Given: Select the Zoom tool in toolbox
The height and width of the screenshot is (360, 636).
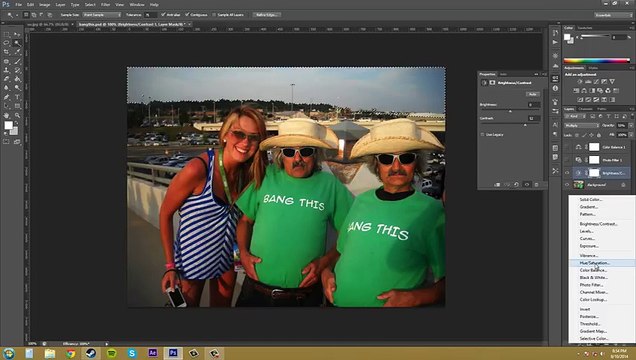Looking at the screenshot, I should 17,116.
